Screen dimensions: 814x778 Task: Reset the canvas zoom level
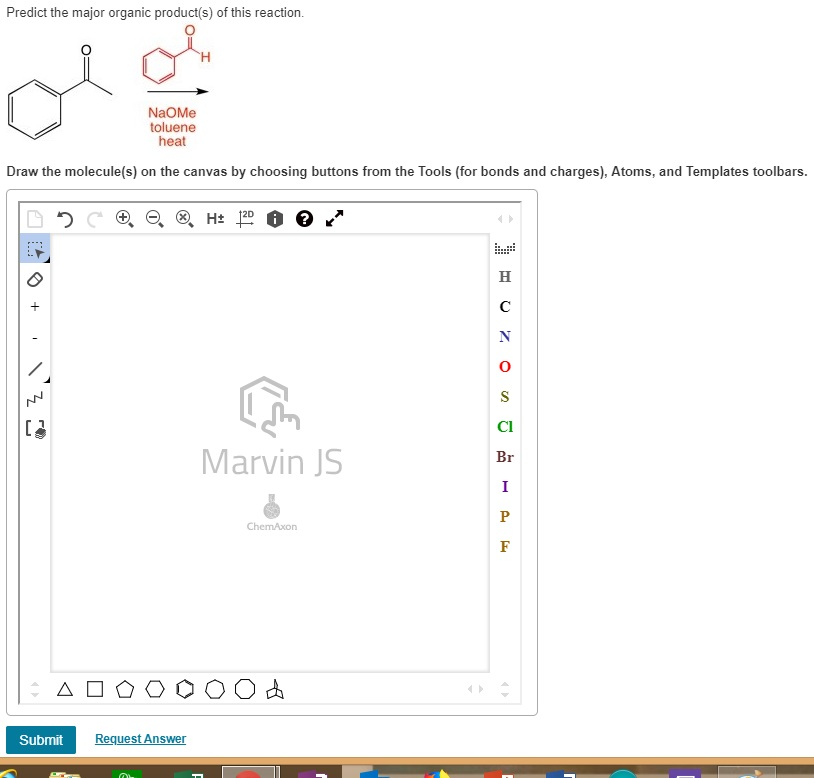click(182, 218)
